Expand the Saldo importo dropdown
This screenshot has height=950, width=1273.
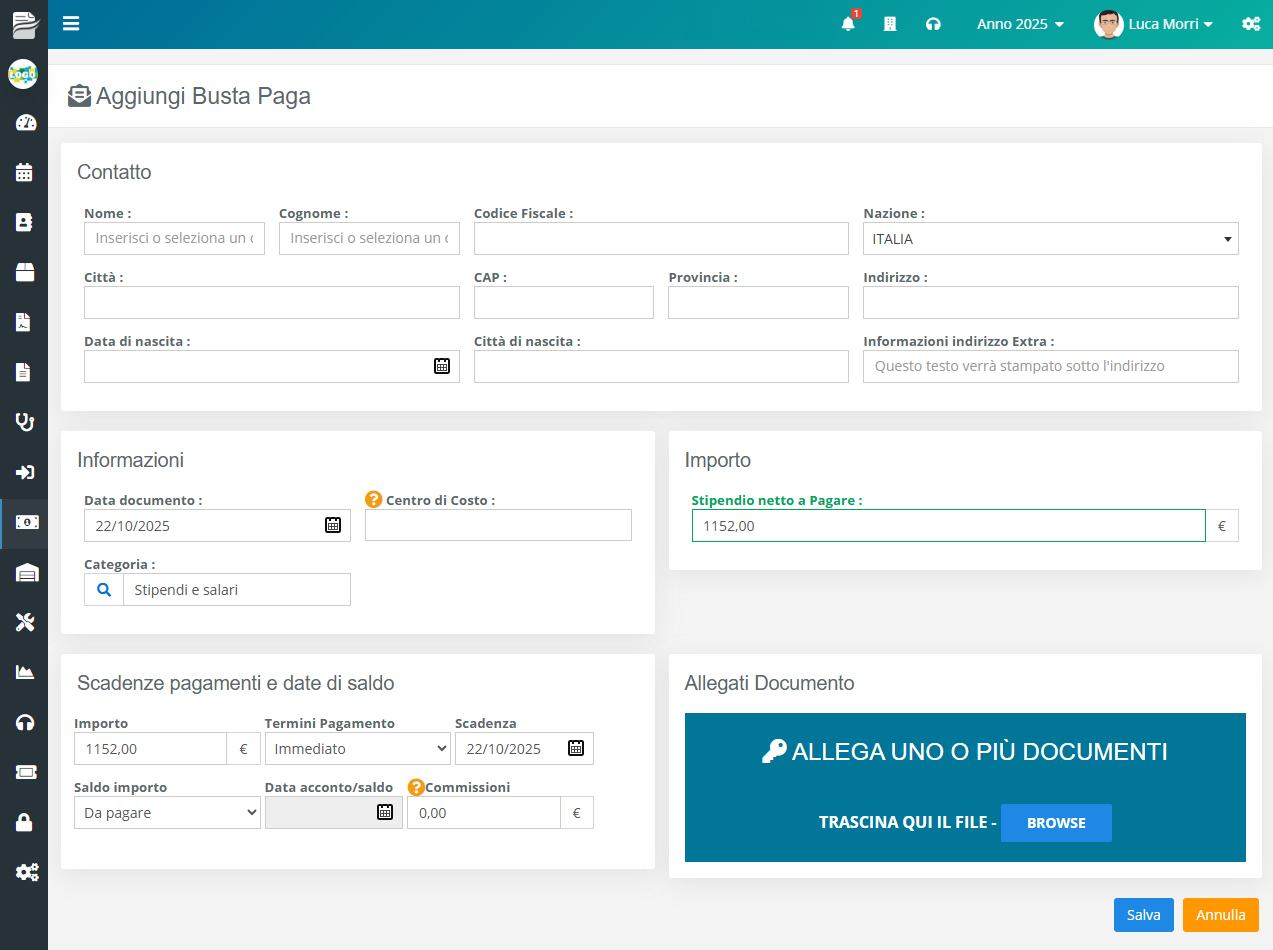[x=167, y=813]
